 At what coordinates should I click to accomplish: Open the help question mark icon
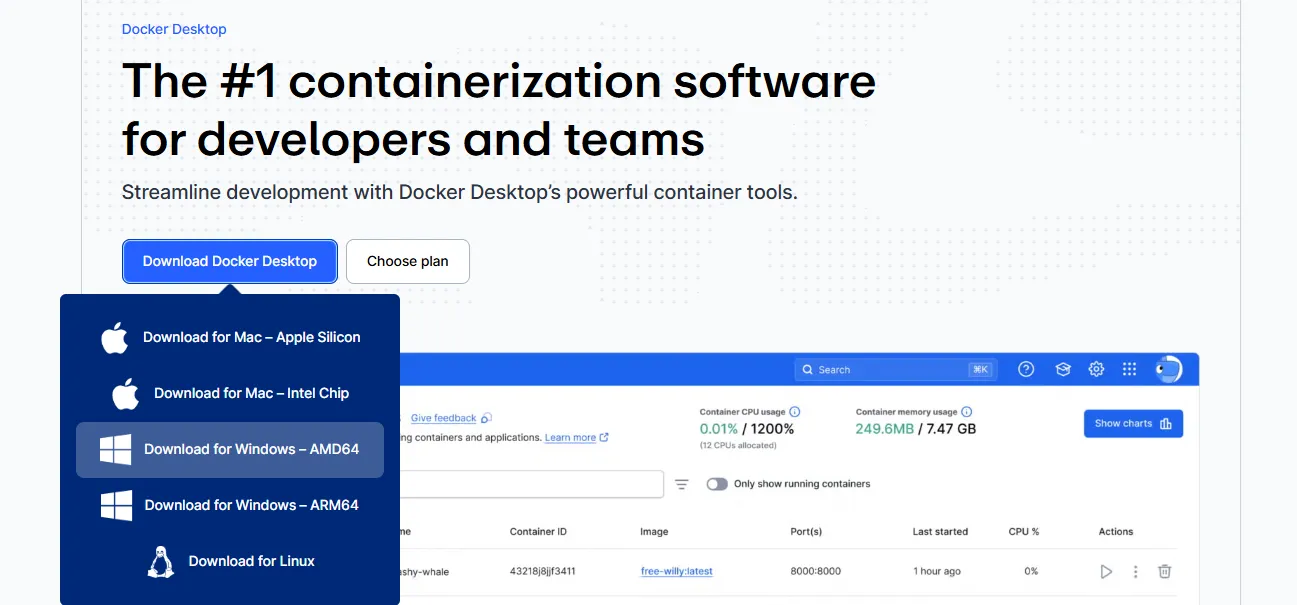click(x=1026, y=369)
